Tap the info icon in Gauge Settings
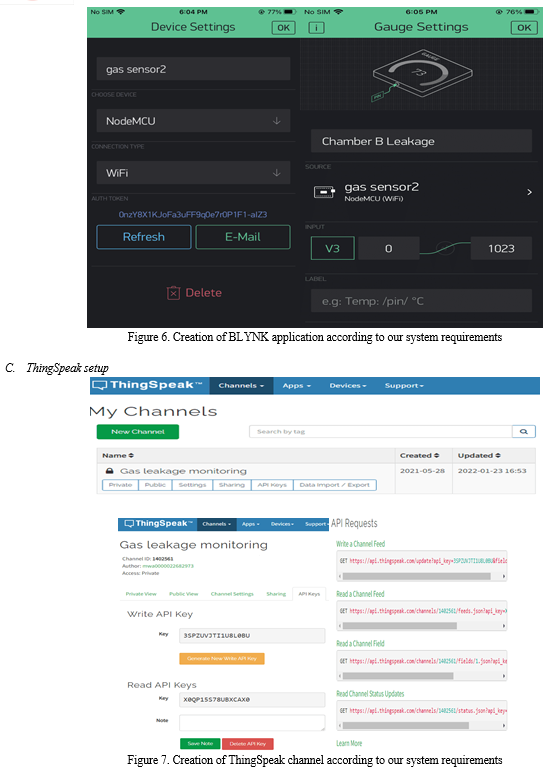This screenshot has height=773, width=554. (316, 28)
